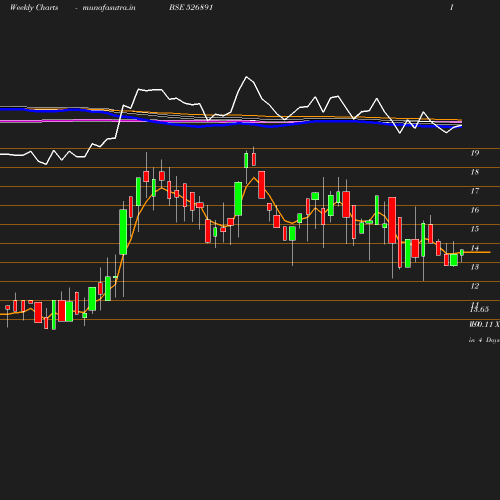
Task: Click the 'in 4 Days' label
Action: (484, 340)
